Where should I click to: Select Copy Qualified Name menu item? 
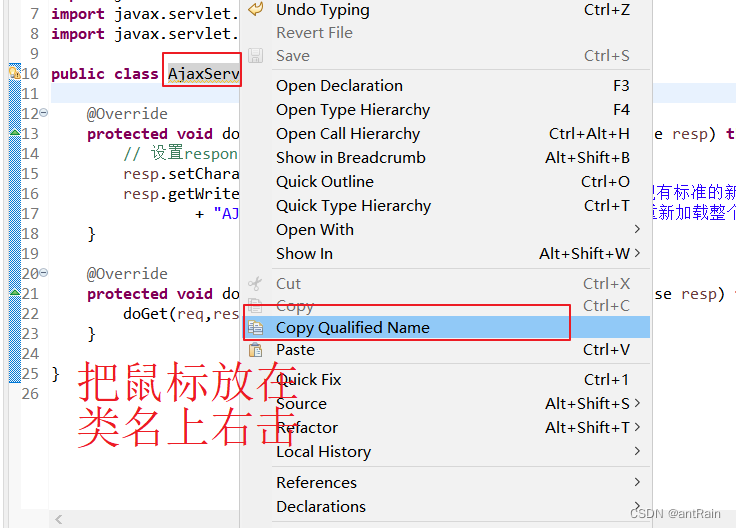pos(446,327)
